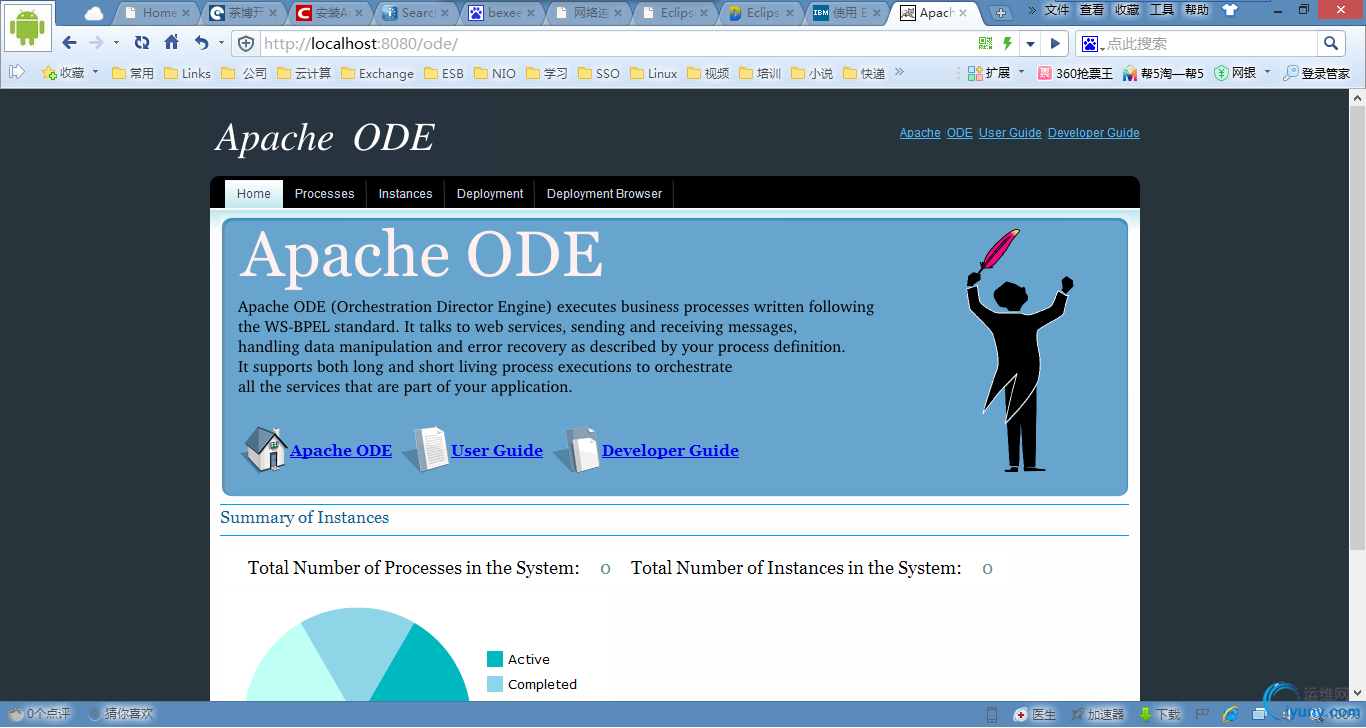Open the Deployment Browser navigation tab
1366x728 pixels.
coord(604,194)
